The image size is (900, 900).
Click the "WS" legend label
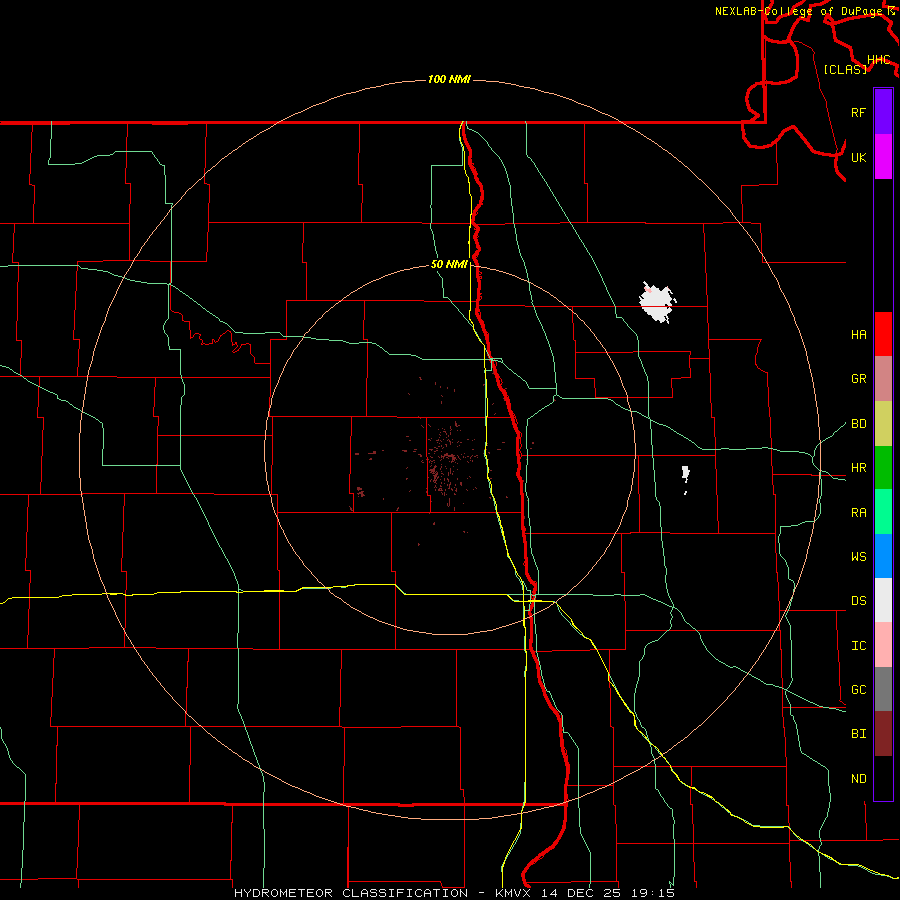pos(858,556)
